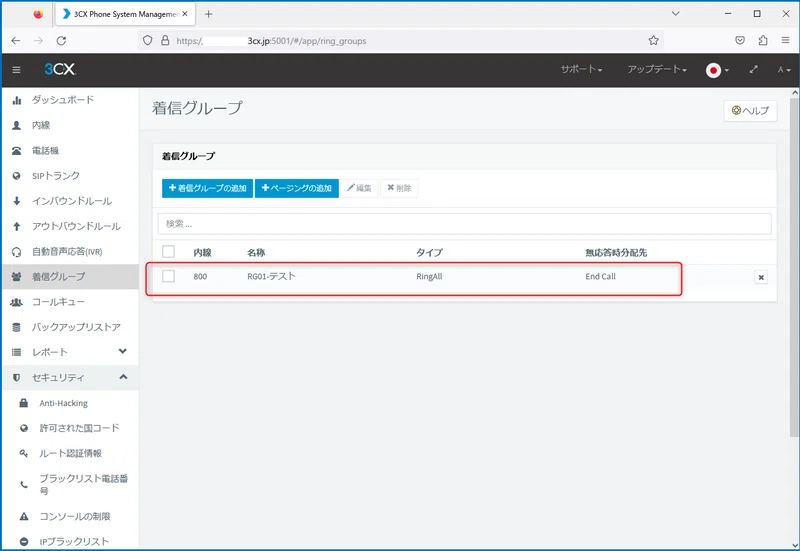Click the dashboard bar chart icon
The image size is (800, 551).
pyautogui.click(x=16, y=100)
